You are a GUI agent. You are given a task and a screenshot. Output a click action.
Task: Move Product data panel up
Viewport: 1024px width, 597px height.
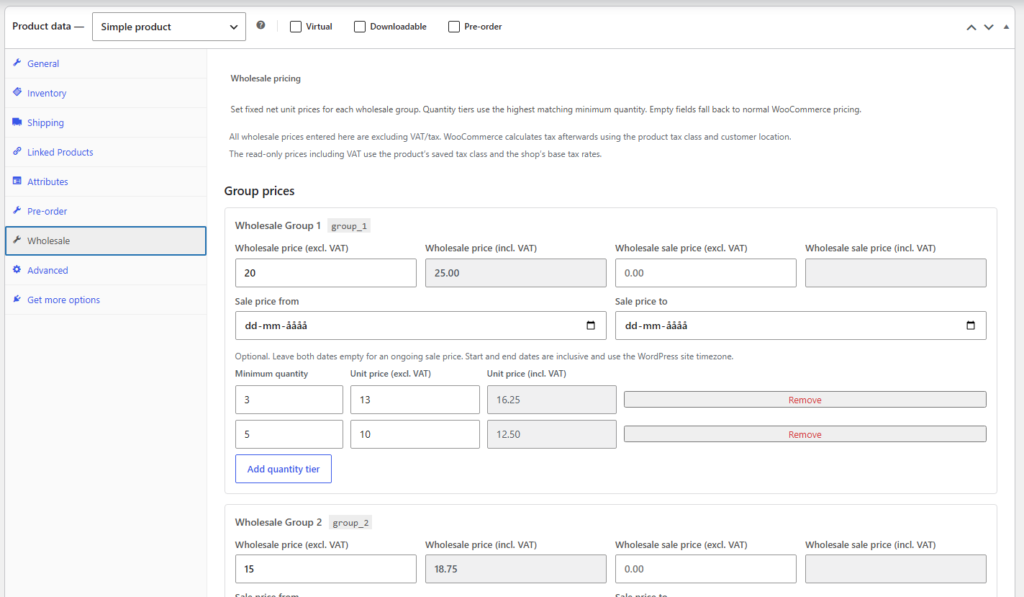click(971, 27)
